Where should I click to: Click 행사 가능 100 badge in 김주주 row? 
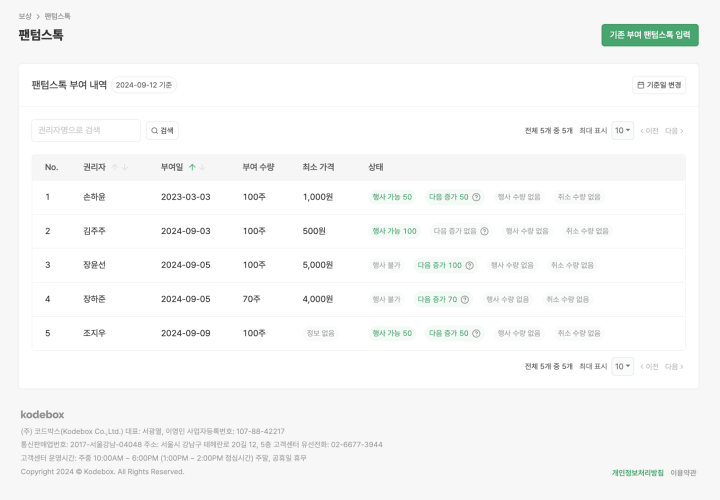click(x=394, y=231)
